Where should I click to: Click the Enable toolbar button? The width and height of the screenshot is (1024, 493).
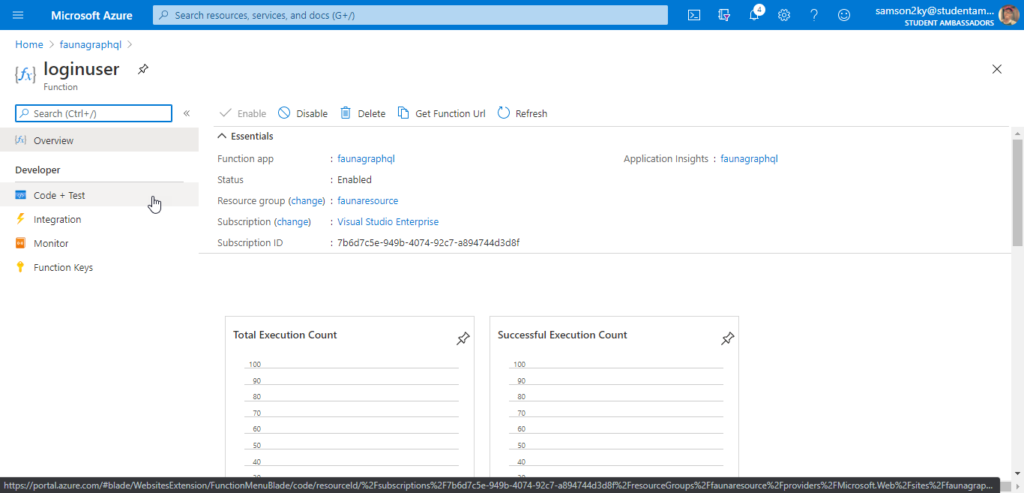(x=243, y=114)
